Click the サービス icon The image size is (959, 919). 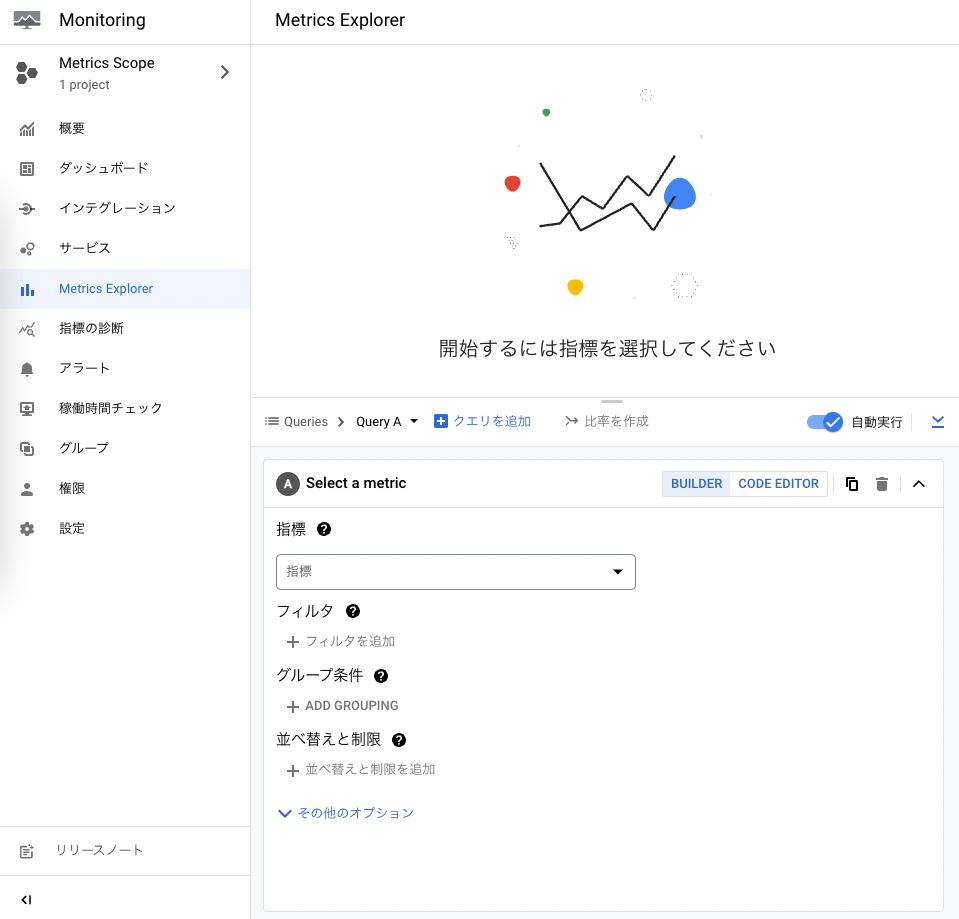27,249
